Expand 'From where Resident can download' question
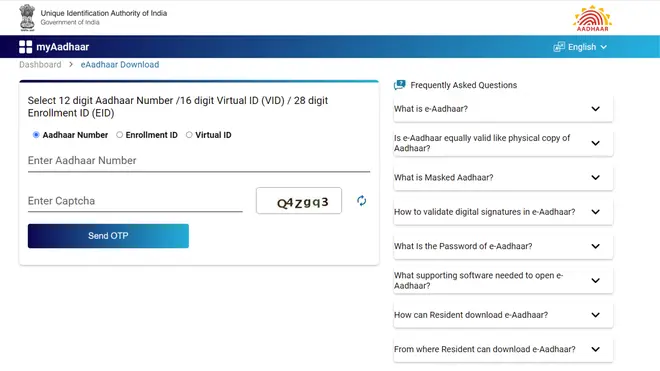The width and height of the screenshot is (660, 371). point(503,350)
